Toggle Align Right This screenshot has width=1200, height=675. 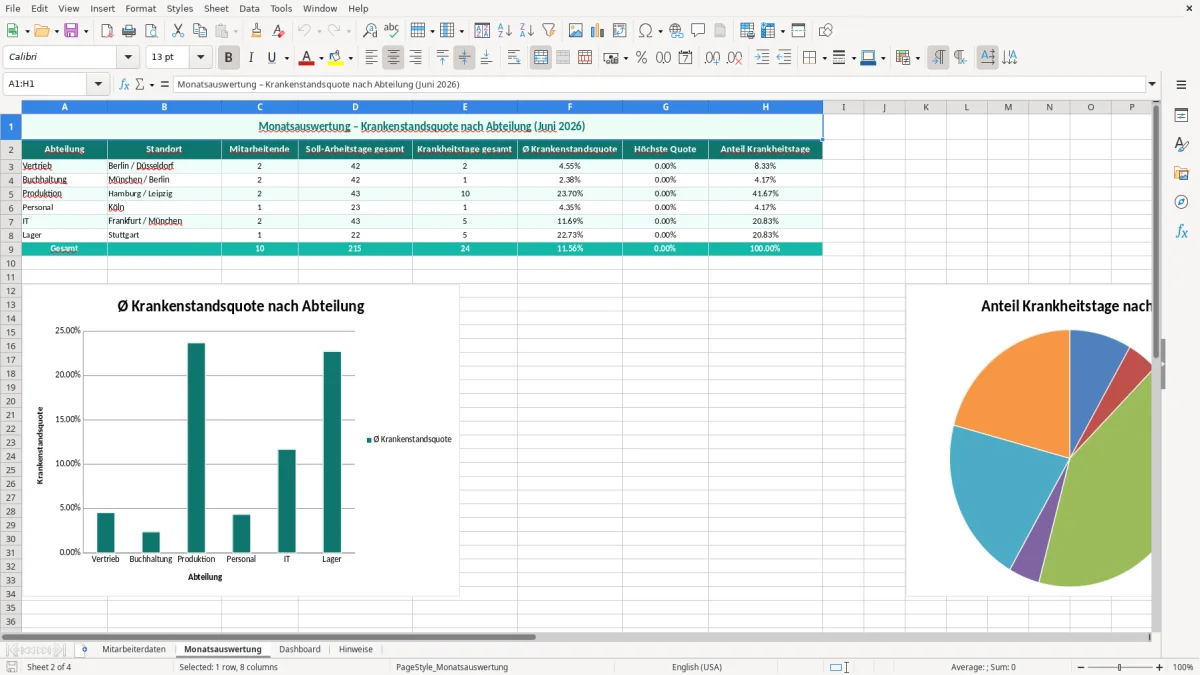(416, 58)
